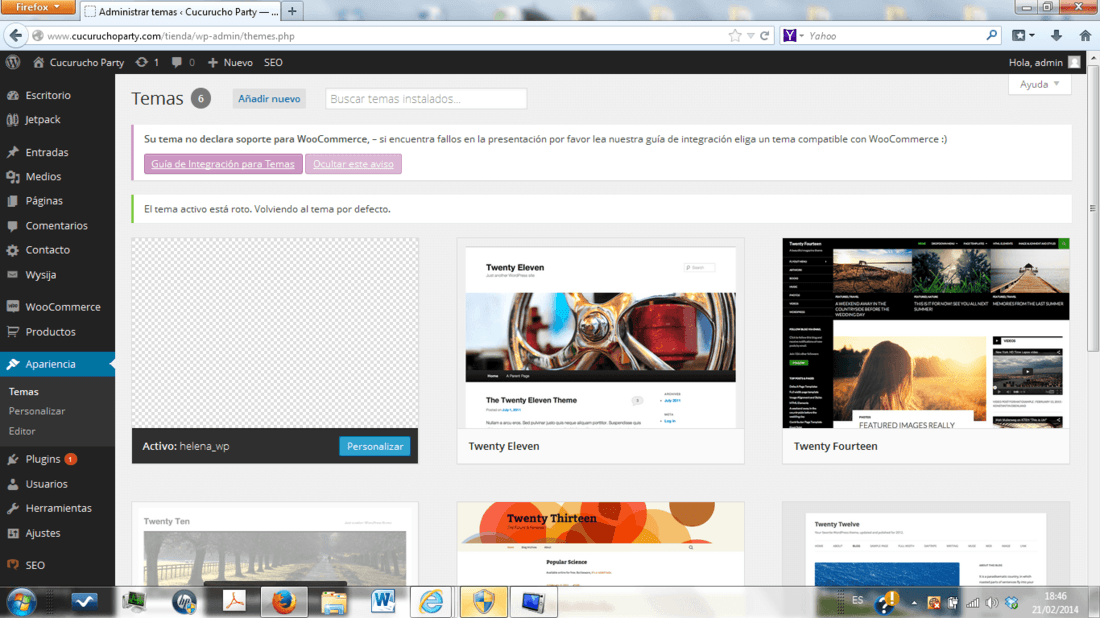Click Ocultar este aviso button
The image size is (1100, 618).
coord(353,164)
